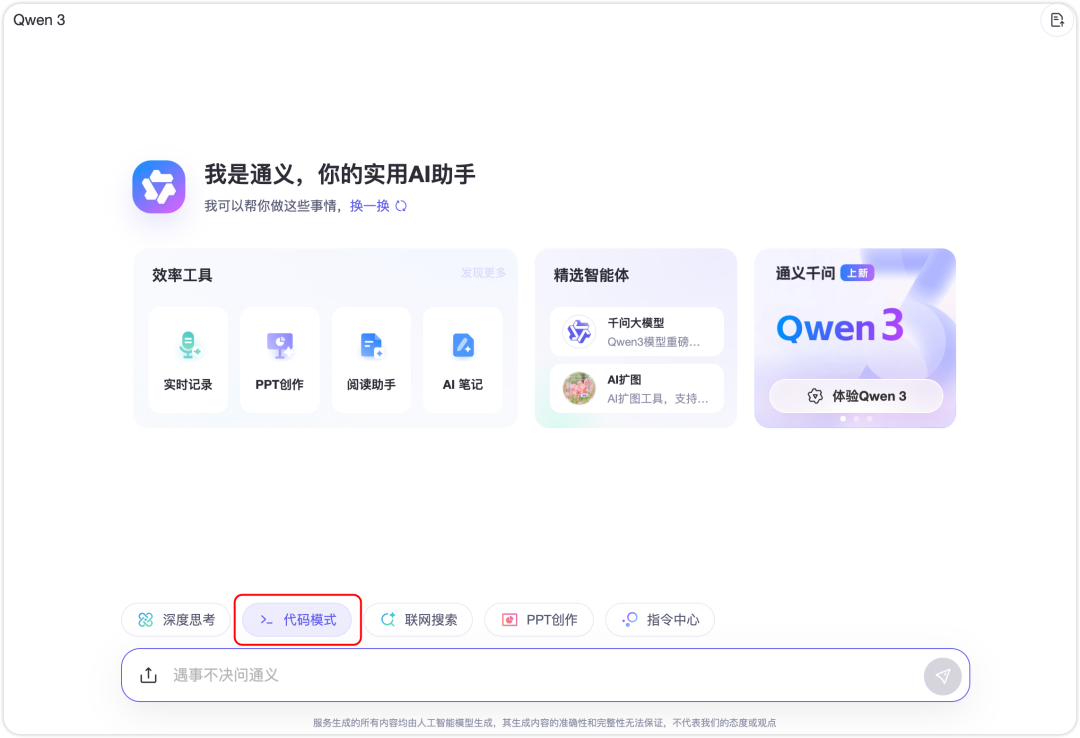The image size is (1080, 738).
Task: Click second carousel dot on Qwen 3 banner
Action: 856,418
